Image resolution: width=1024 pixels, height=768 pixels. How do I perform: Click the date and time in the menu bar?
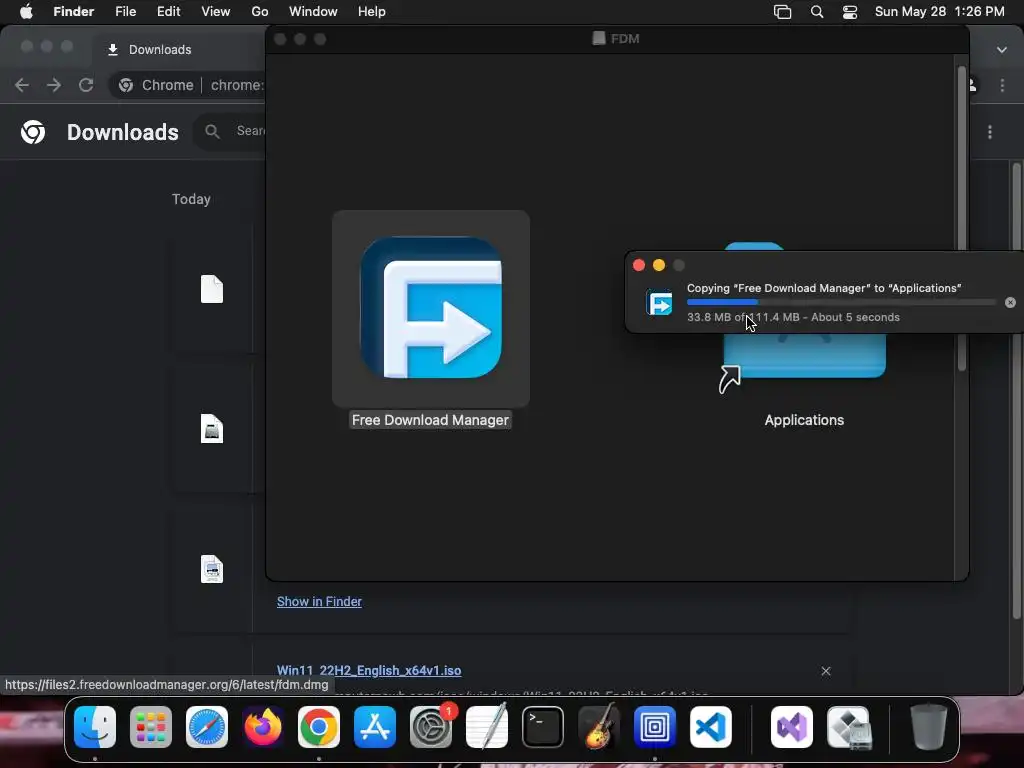point(939,12)
